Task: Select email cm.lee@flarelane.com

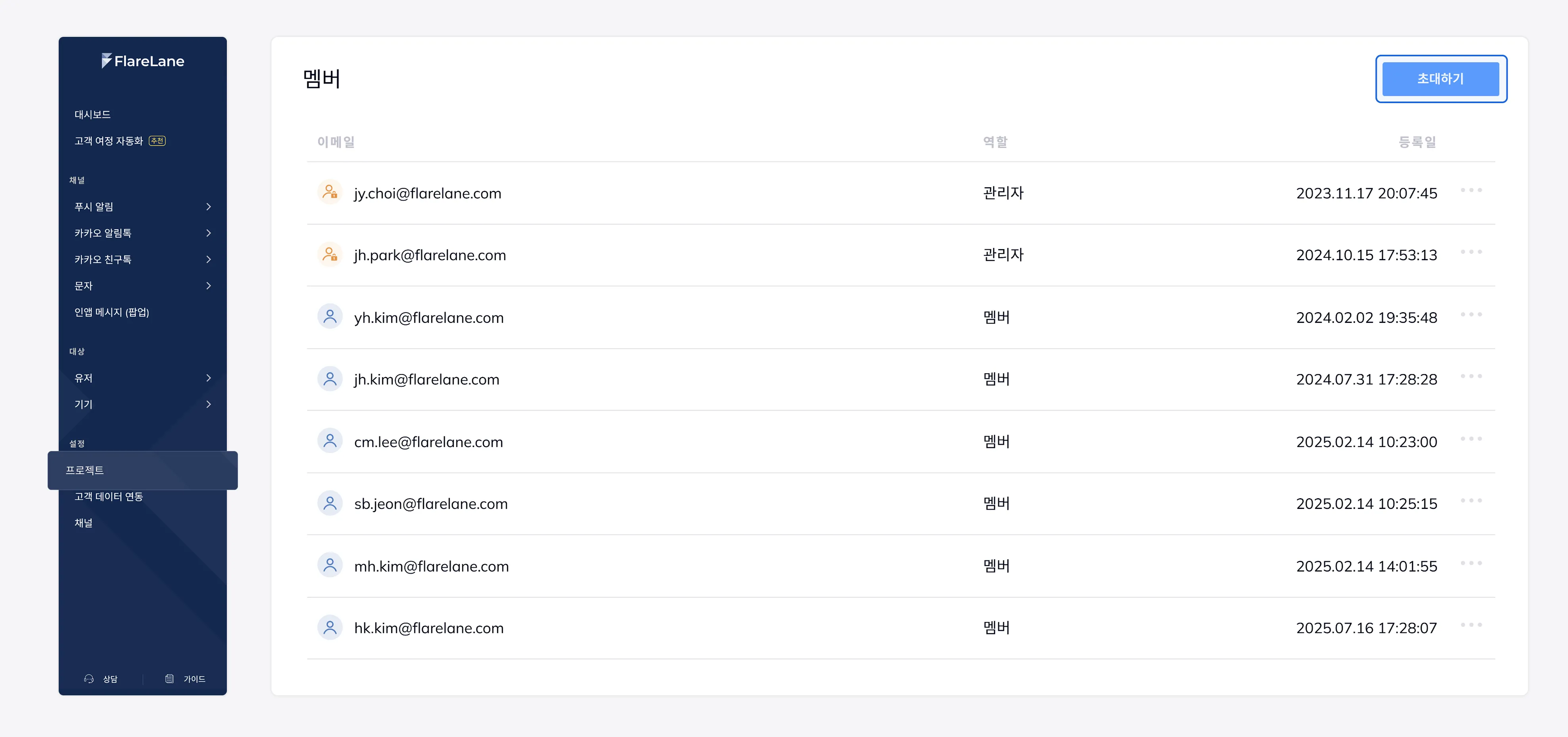Action: pyautogui.click(x=429, y=441)
